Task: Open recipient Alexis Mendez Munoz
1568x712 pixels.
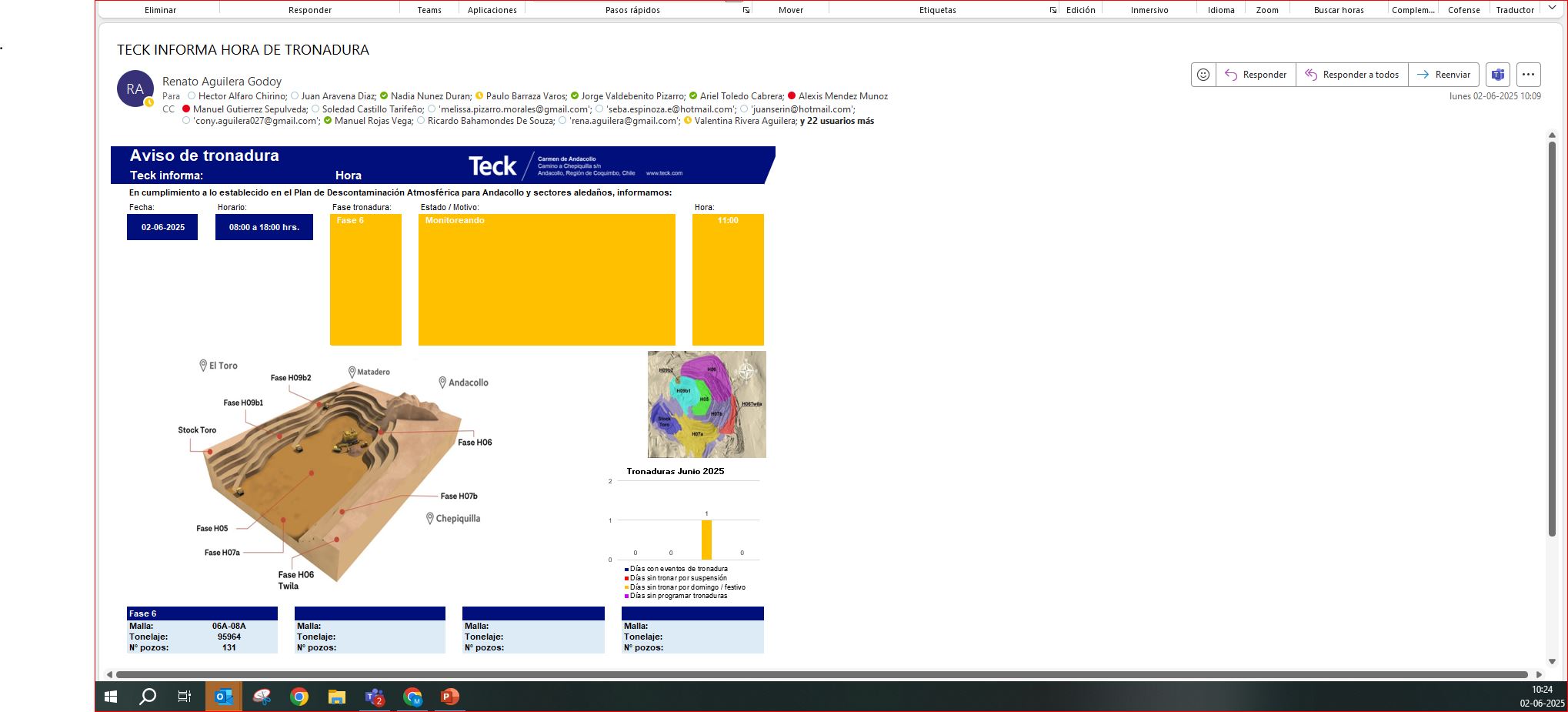Action: tap(843, 96)
